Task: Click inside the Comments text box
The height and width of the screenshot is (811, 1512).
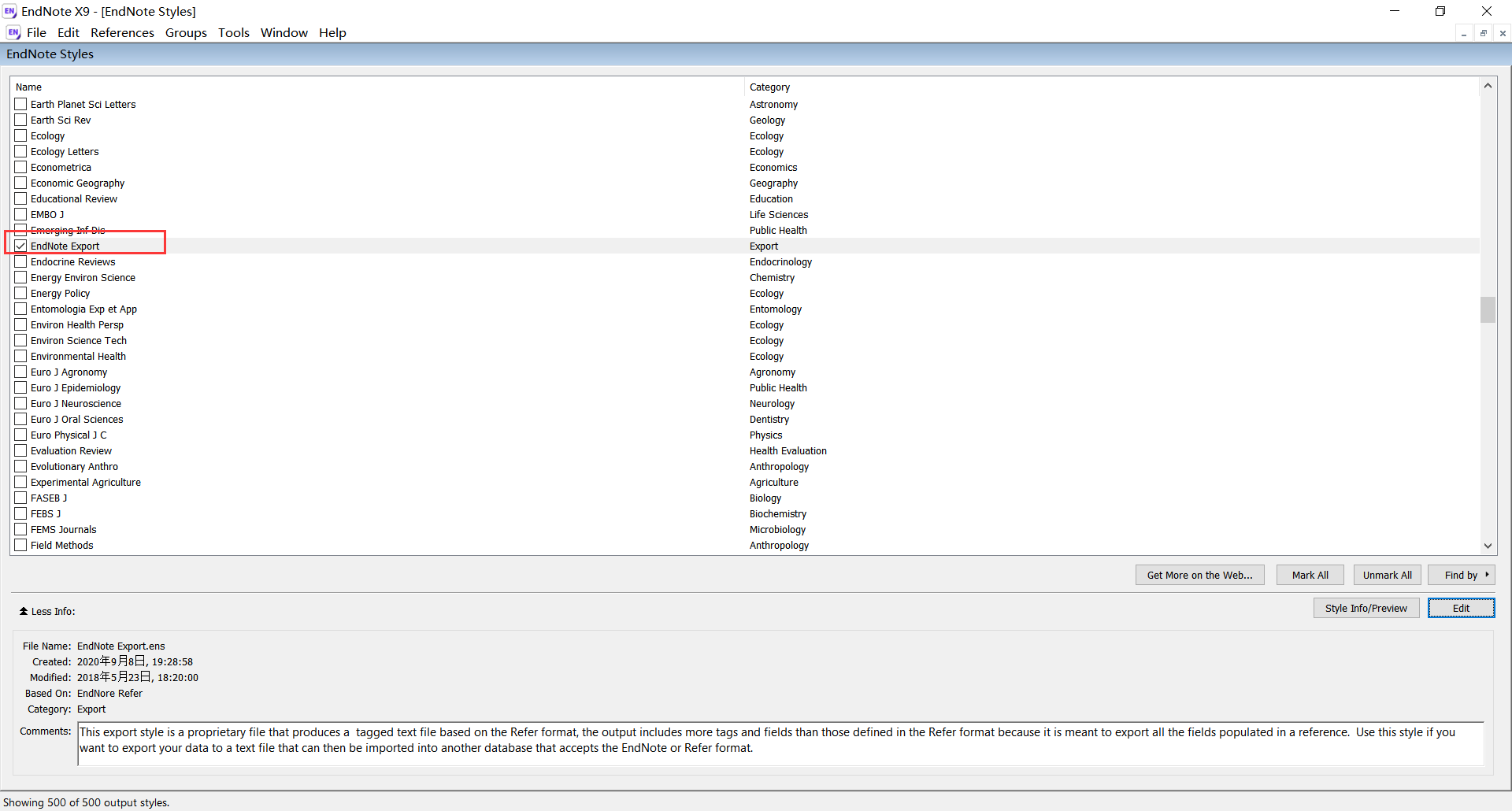Action: pos(780,743)
